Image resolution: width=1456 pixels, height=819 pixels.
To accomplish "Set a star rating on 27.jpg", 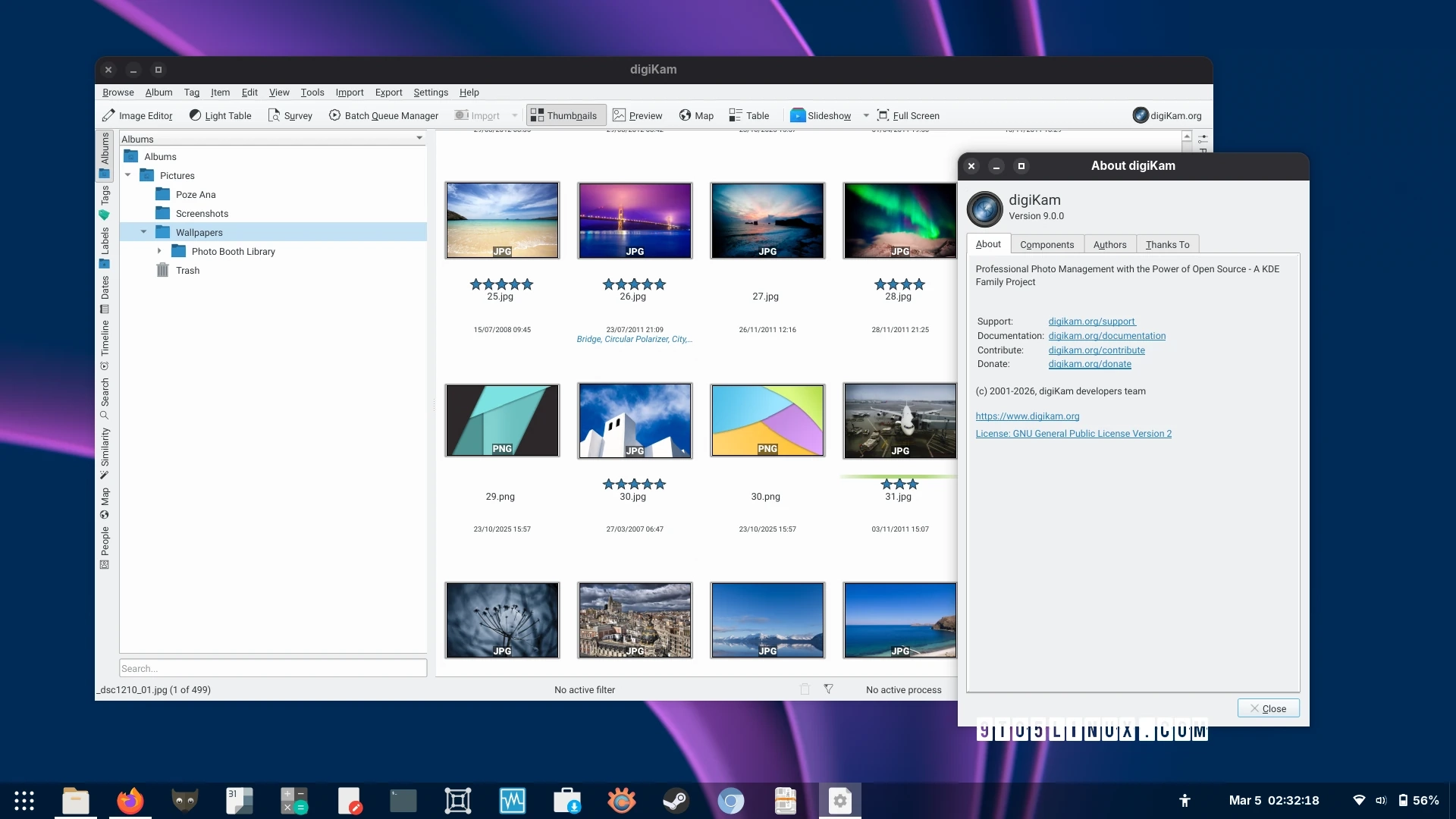I will 767,284.
